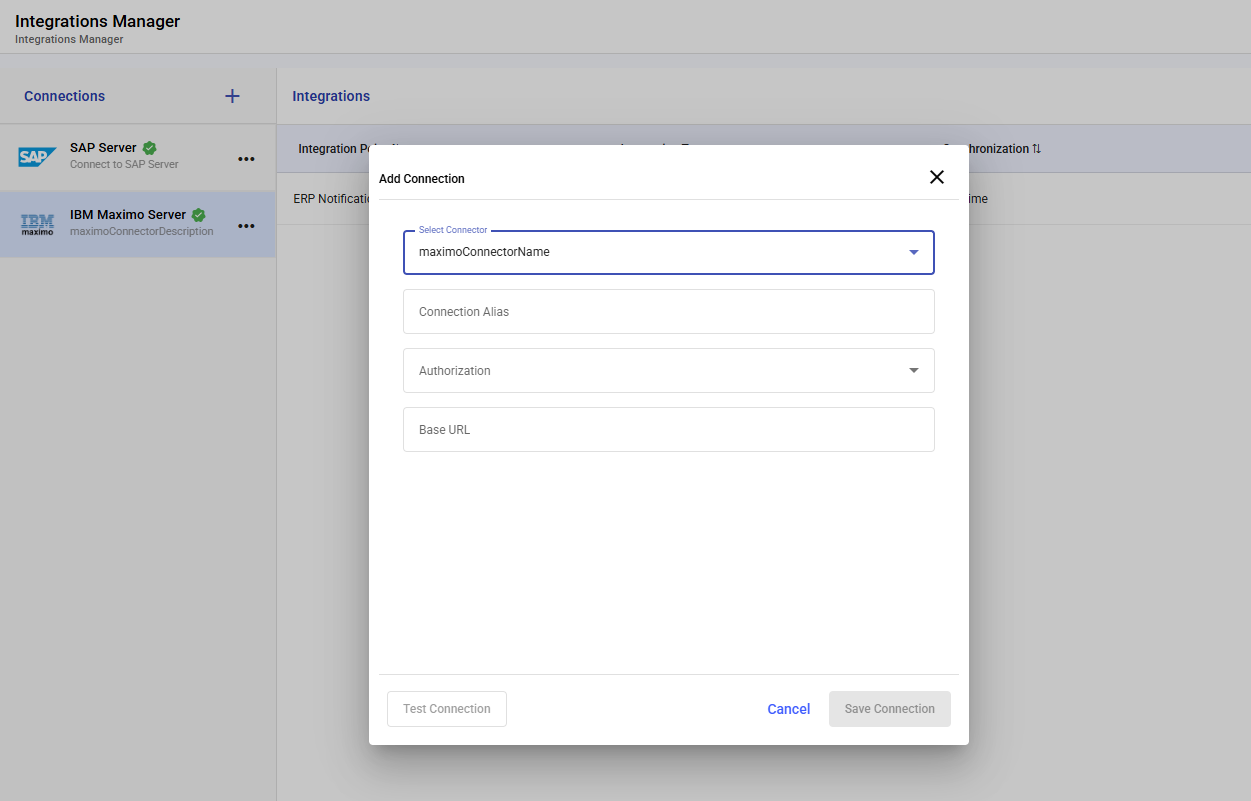Open the three-dot menu for IBM Maximo Server
Screen dimensions: 1251x801
[246, 226]
